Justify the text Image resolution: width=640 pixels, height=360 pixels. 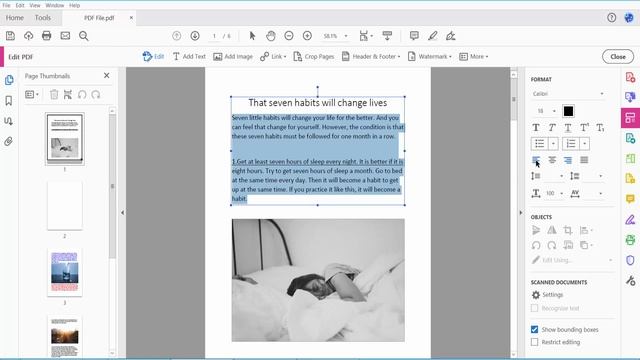[584, 160]
